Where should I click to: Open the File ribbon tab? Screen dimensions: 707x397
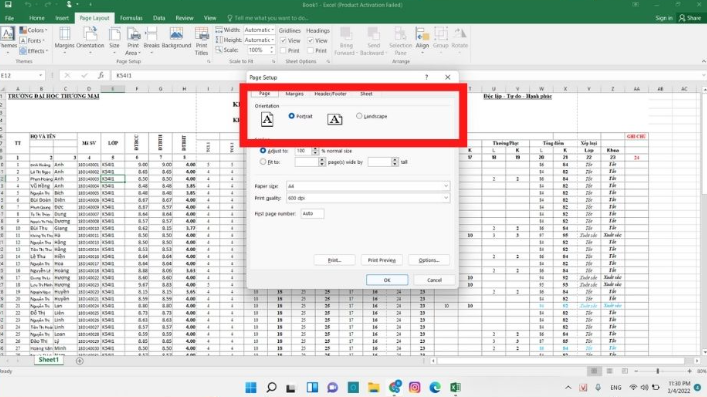pos(9,18)
